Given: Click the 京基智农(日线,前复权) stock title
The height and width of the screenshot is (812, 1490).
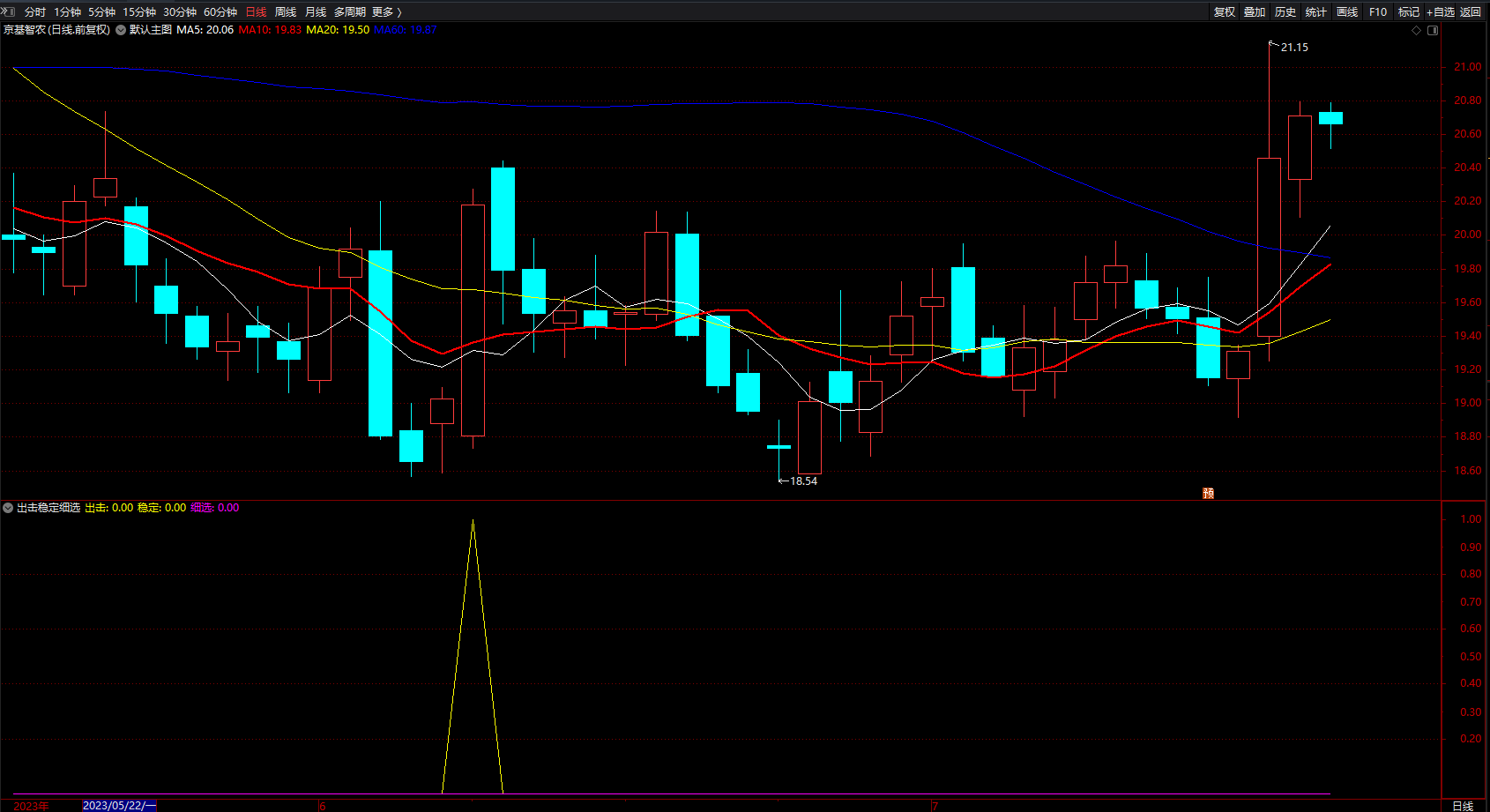Looking at the screenshot, I should click(56, 30).
